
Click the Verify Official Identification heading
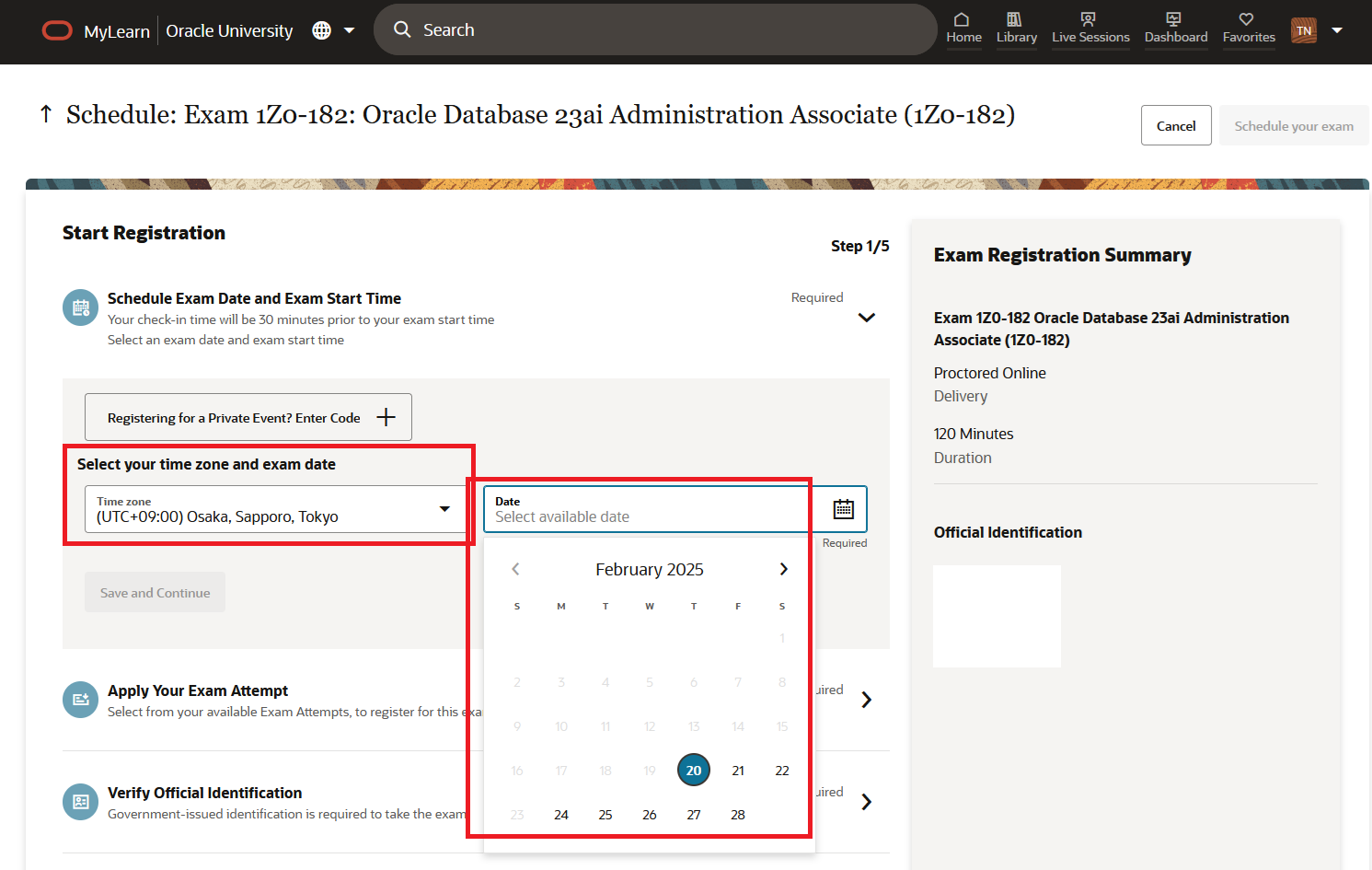pyautogui.click(x=204, y=793)
